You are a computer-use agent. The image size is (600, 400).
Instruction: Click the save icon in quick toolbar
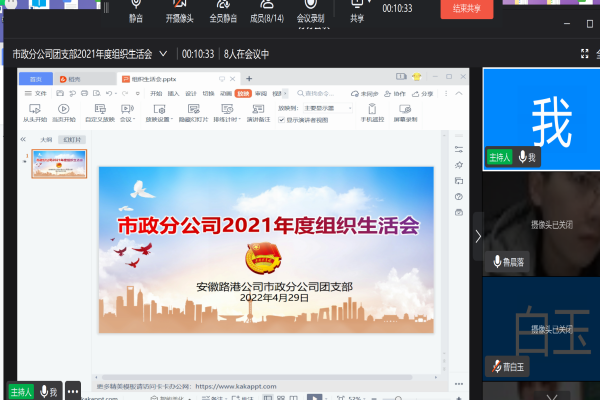(60, 93)
